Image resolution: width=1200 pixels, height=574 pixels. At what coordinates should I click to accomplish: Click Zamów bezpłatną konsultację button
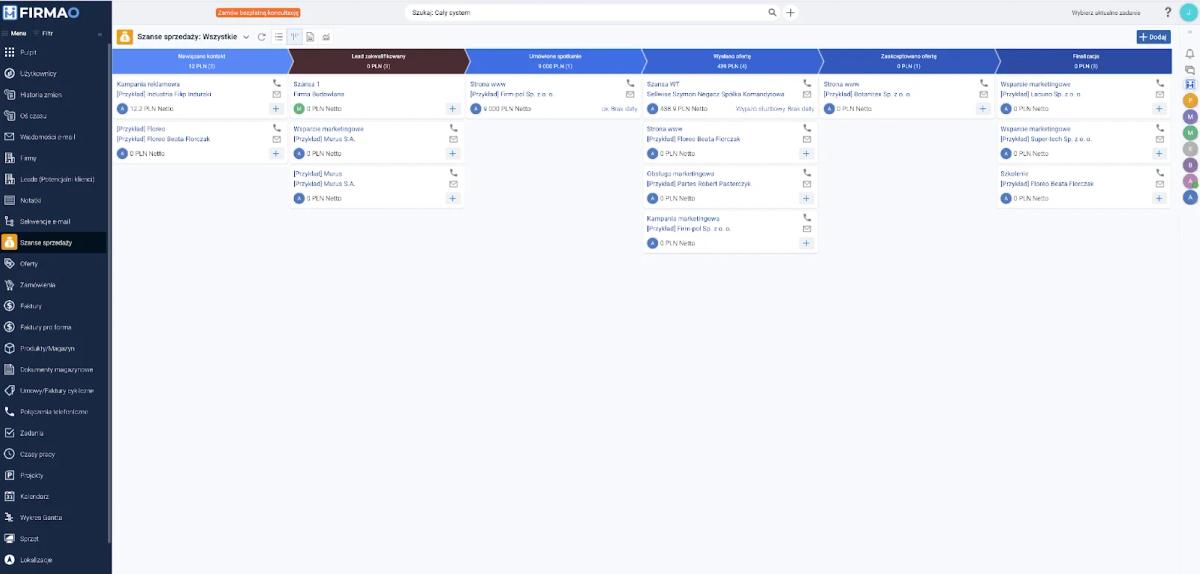point(259,12)
